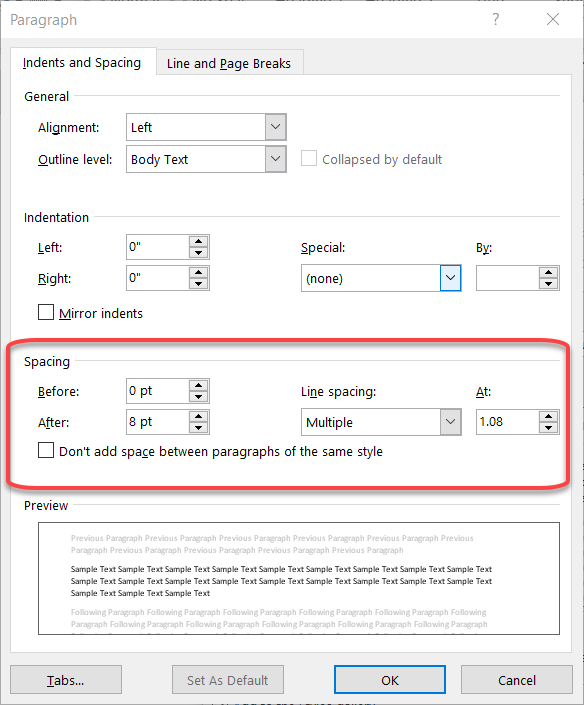Click the By indentation input field
Viewport: 584px width, 705px height.
pyautogui.click(x=507, y=278)
